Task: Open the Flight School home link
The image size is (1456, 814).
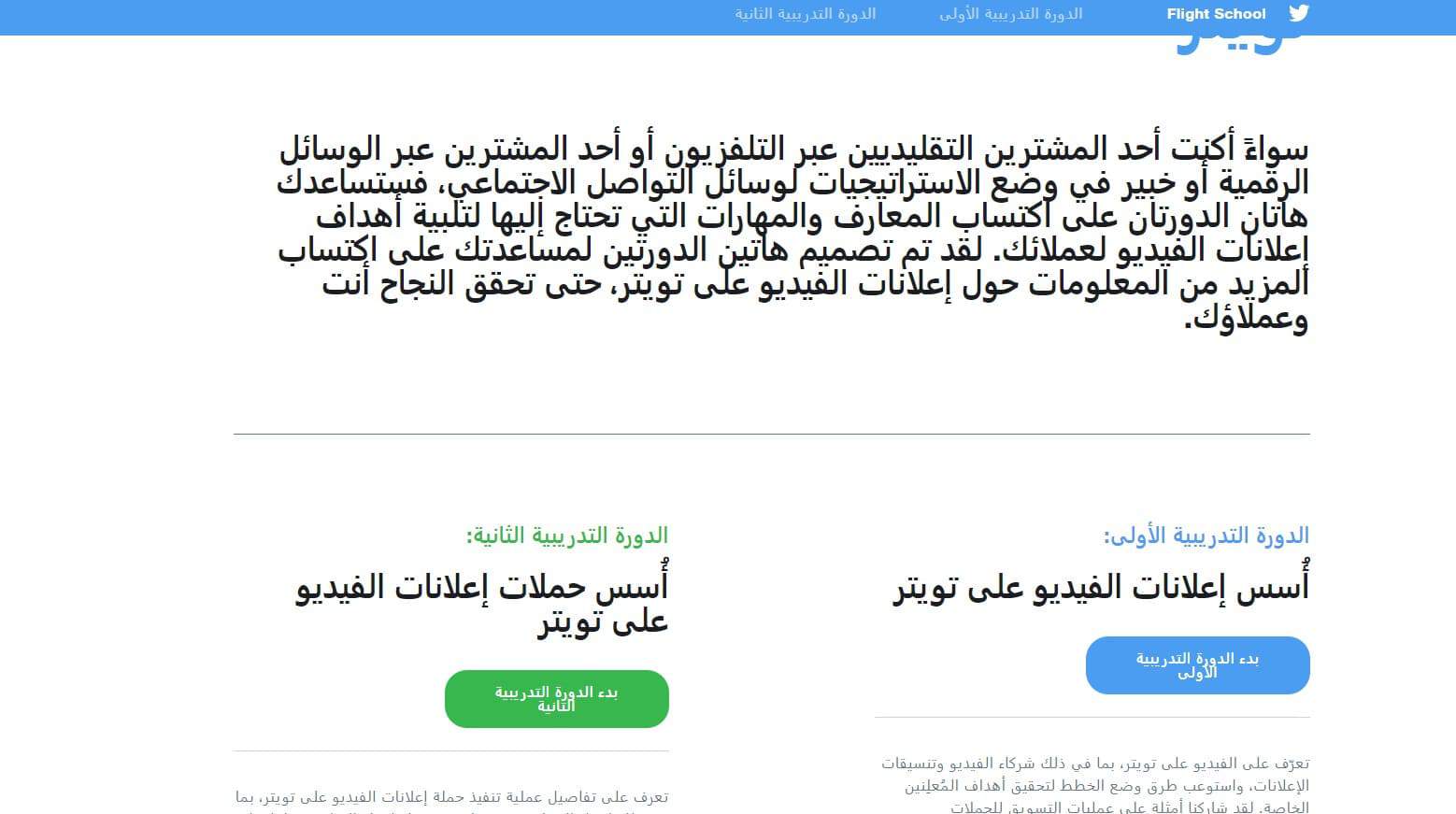Action: (x=1216, y=14)
